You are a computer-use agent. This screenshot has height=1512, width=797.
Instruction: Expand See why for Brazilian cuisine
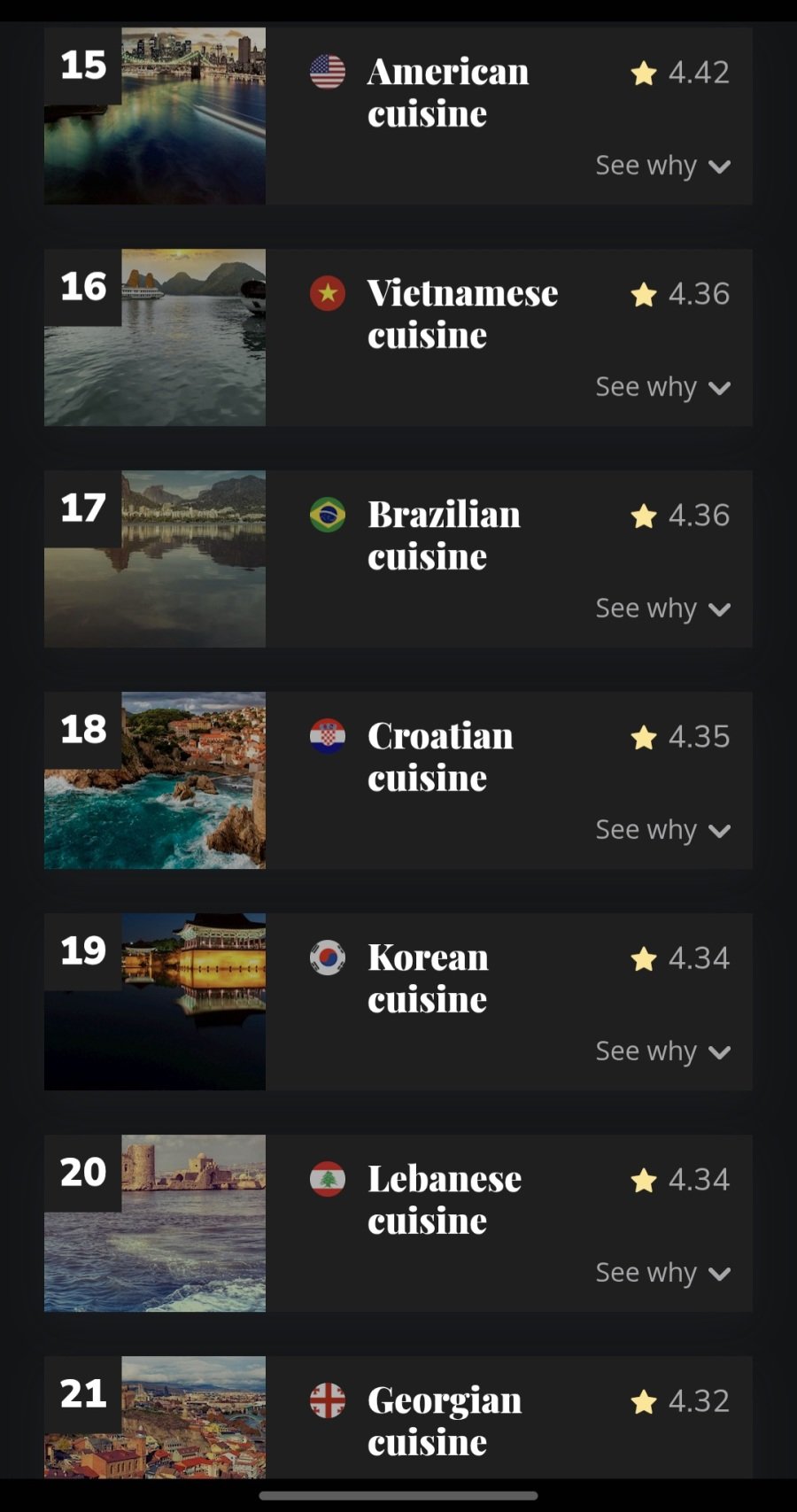[x=662, y=609]
